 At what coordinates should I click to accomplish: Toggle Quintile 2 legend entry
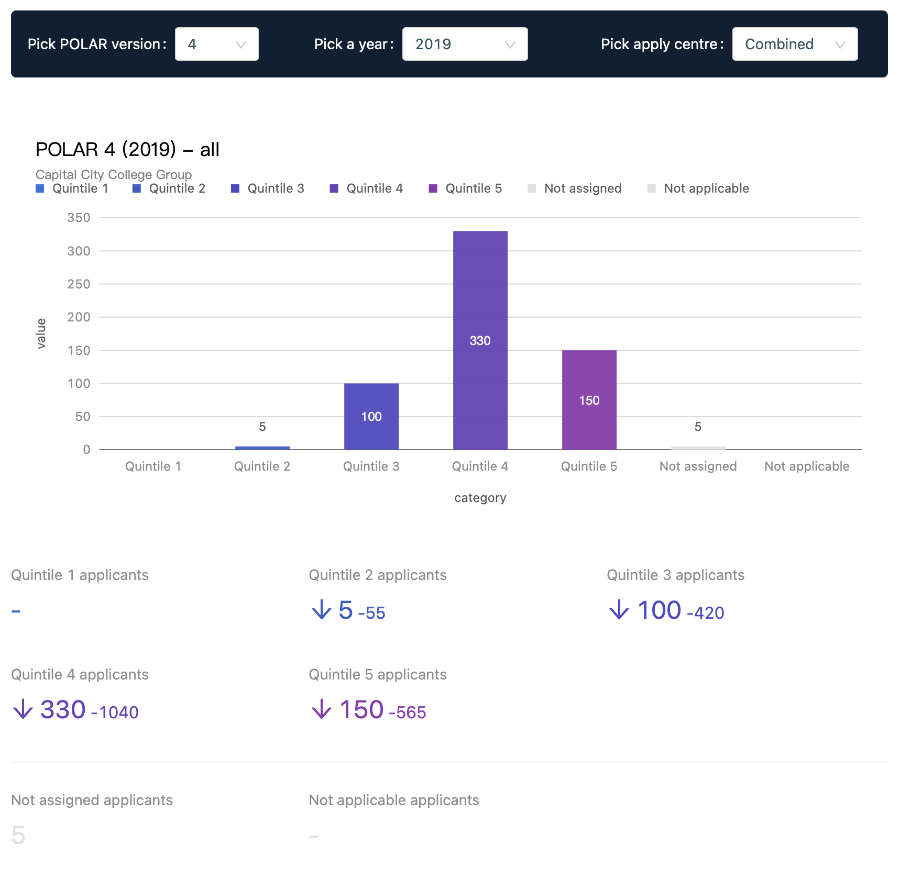click(x=169, y=189)
